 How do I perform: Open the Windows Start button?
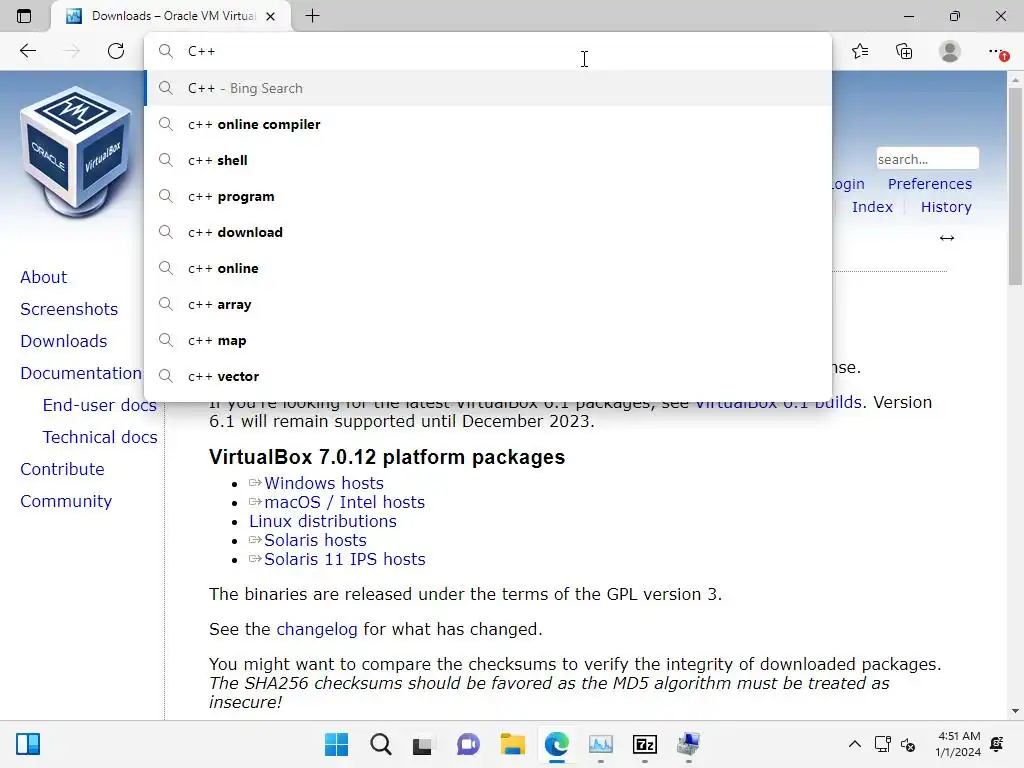336,744
